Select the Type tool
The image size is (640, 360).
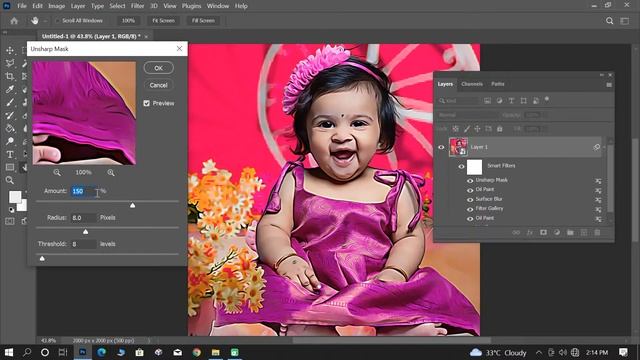point(10,154)
